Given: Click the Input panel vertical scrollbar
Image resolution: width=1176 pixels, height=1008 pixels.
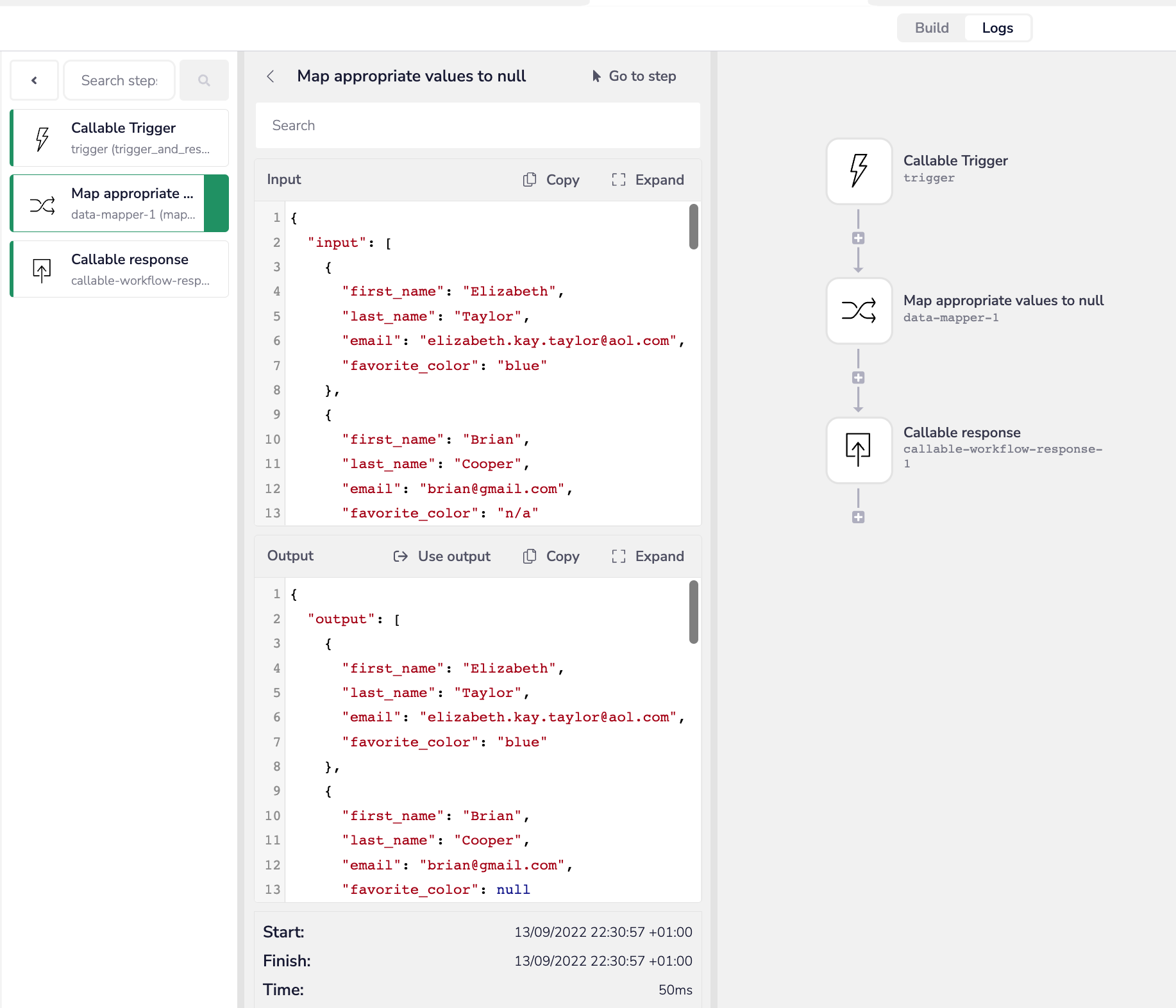Looking at the screenshot, I should coord(693,227).
